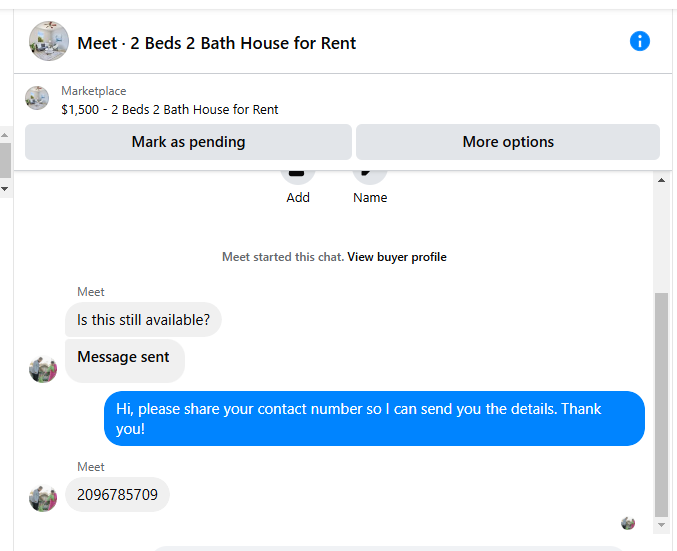Click Mark as pending button
The image size is (677, 551).
pos(188,142)
